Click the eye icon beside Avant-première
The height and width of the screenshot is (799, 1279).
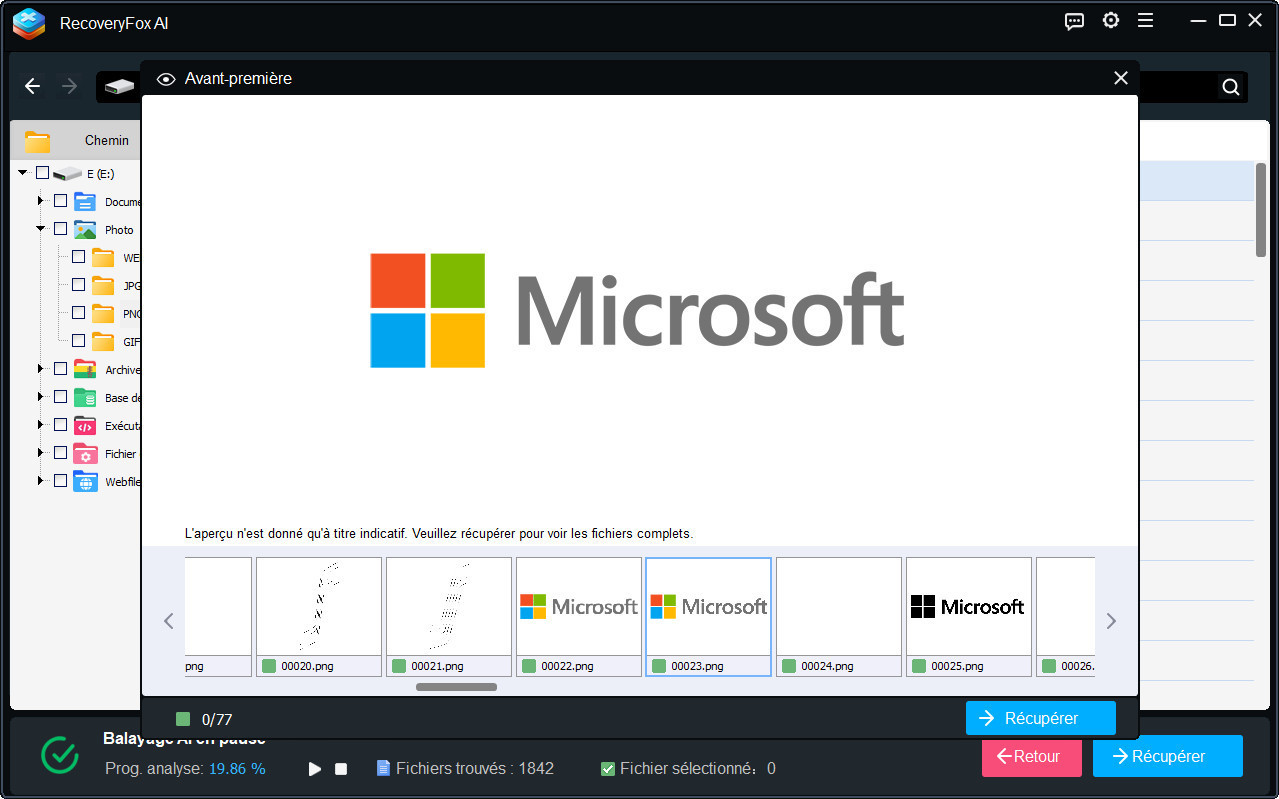click(x=166, y=79)
